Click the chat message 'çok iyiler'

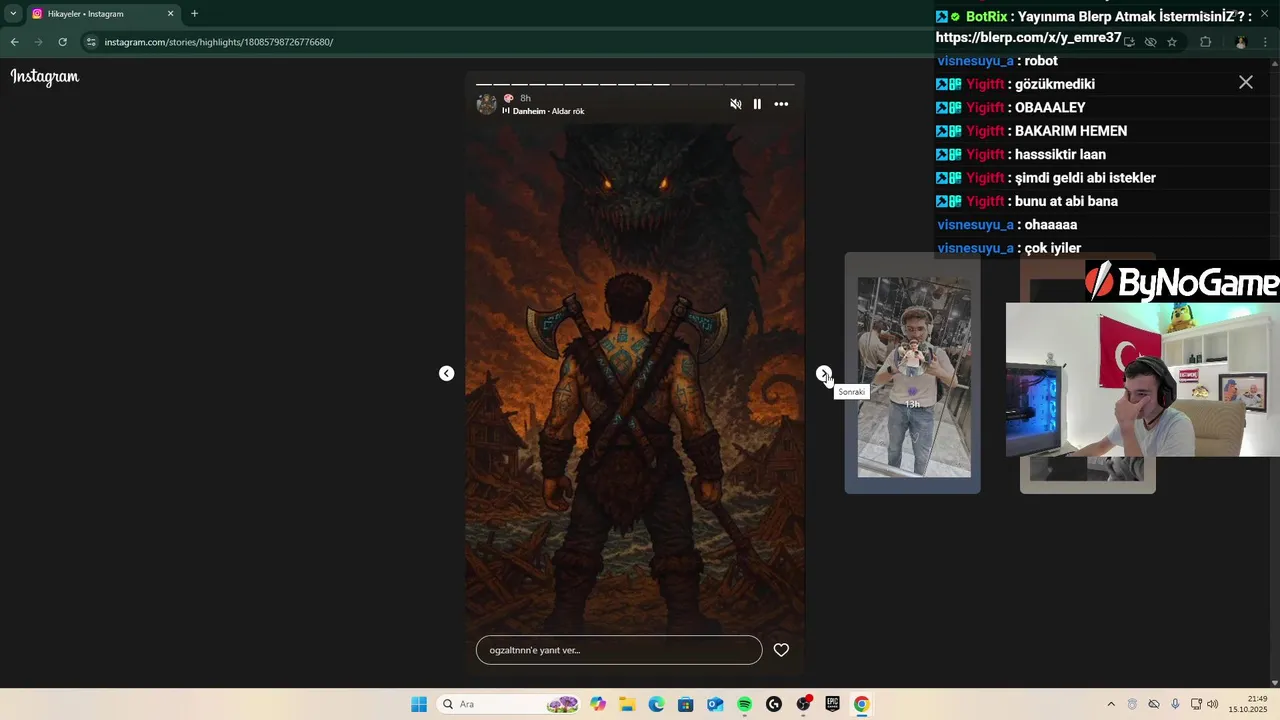[1053, 248]
